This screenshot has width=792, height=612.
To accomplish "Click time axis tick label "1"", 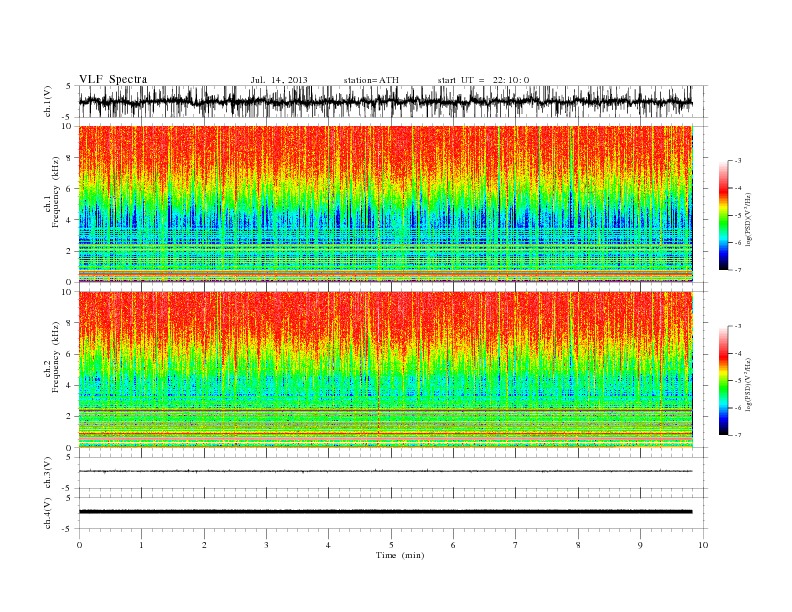I will pyautogui.click(x=141, y=545).
